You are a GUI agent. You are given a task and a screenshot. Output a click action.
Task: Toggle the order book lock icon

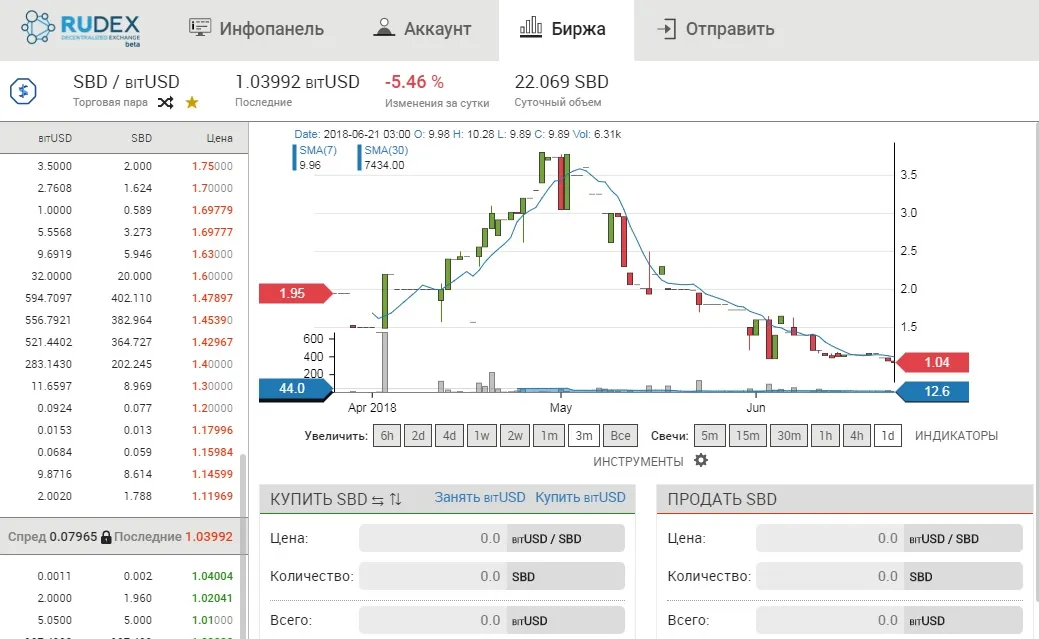pos(106,537)
